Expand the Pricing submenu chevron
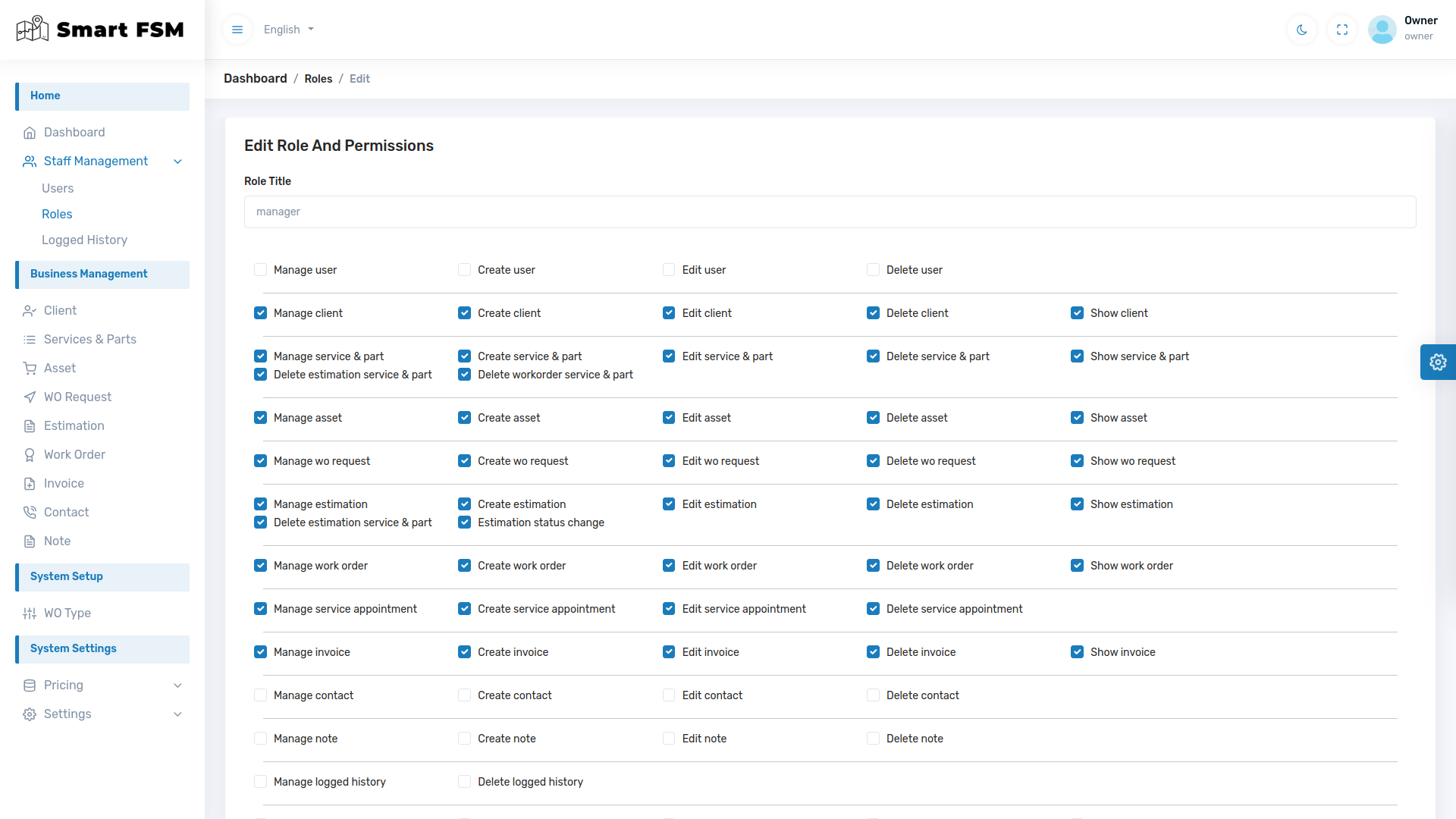This screenshot has height=819, width=1456. pyautogui.click(x=177, y=686)
